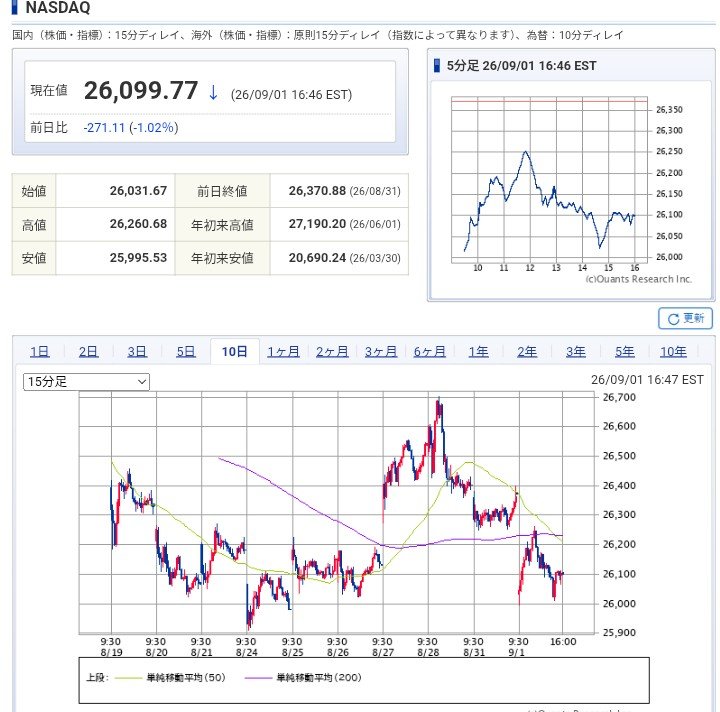Click the 更新 refresh button
720x712 pixels.
point(685,318)
